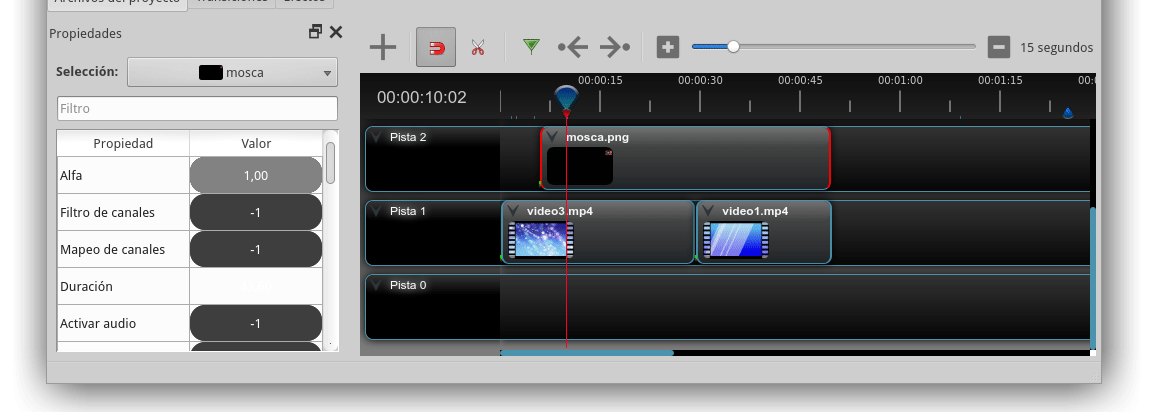Open the Pista 2 track menu arrow
The height and width of the screenshot is (412, 1166).
pos(376,137)
